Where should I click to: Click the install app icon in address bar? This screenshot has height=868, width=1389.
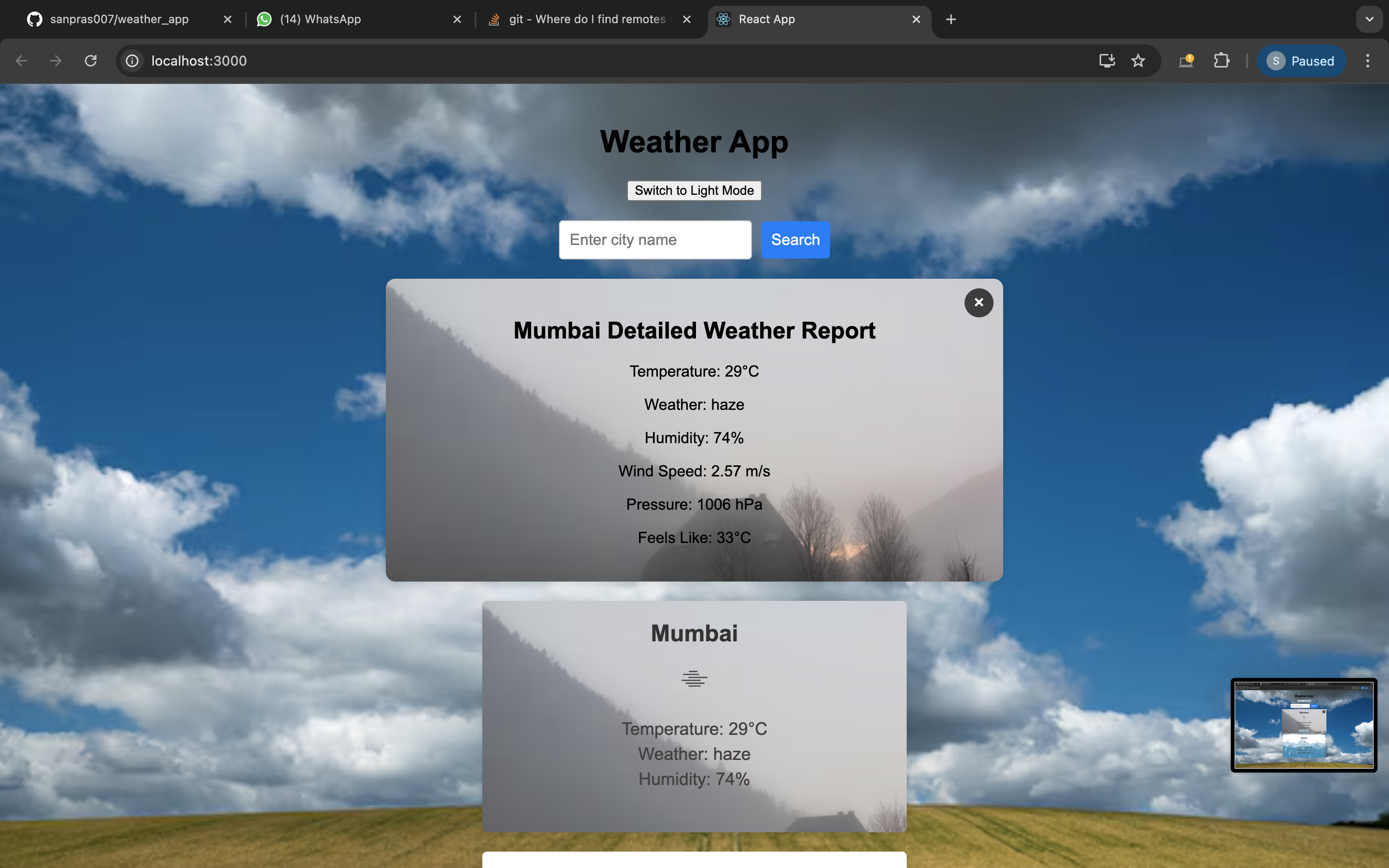click(x=1106, y=60)
